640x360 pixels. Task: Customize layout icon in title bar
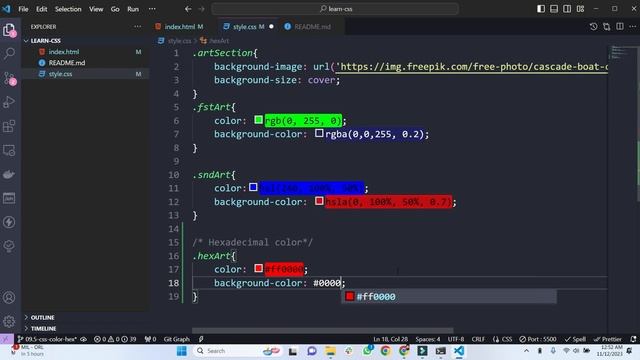pos(580,9)
